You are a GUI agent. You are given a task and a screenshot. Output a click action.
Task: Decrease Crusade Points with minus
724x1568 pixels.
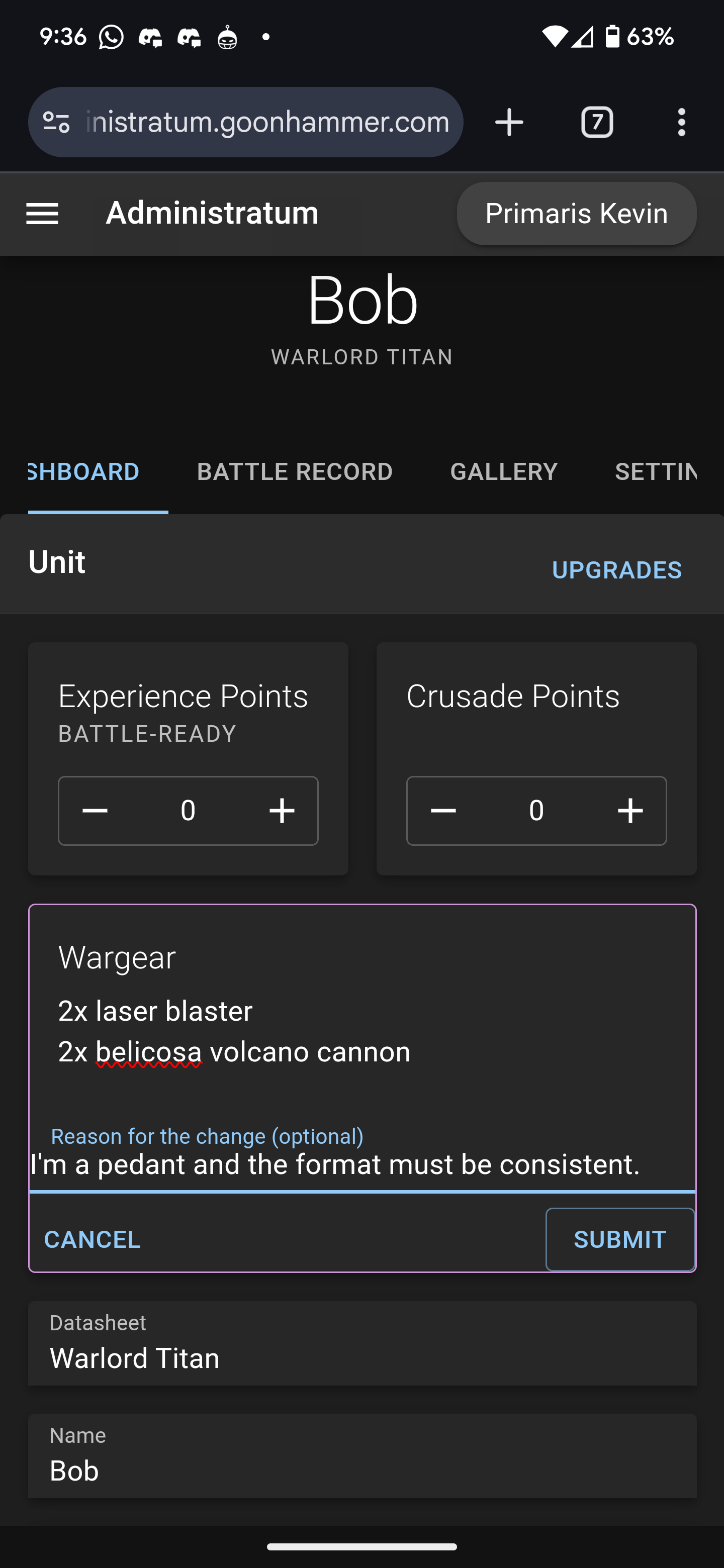point(443,811)
